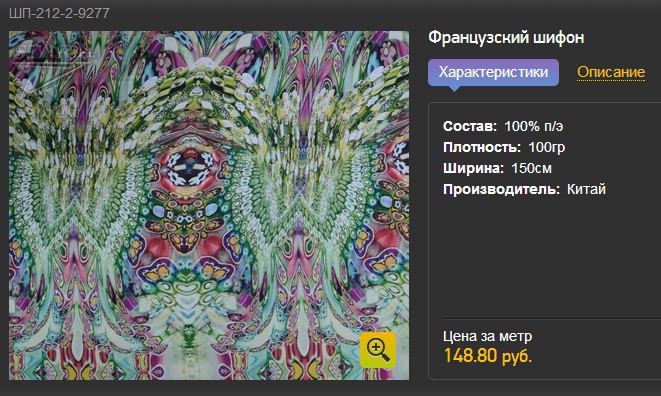
Task: Click the Ширина label
Action: [473, 168]
